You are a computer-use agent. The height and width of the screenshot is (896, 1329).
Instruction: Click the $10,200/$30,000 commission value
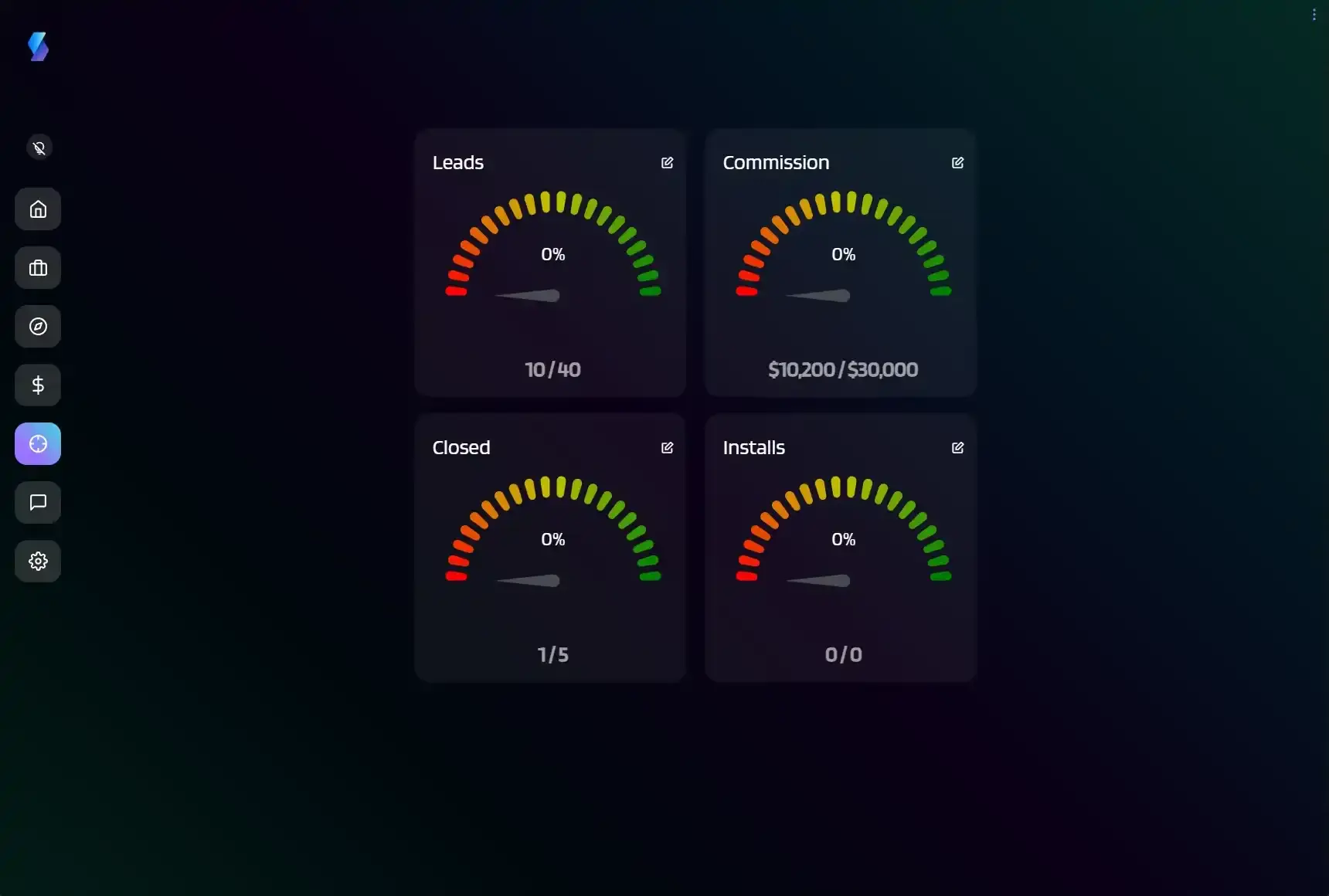tap(843, 370)
